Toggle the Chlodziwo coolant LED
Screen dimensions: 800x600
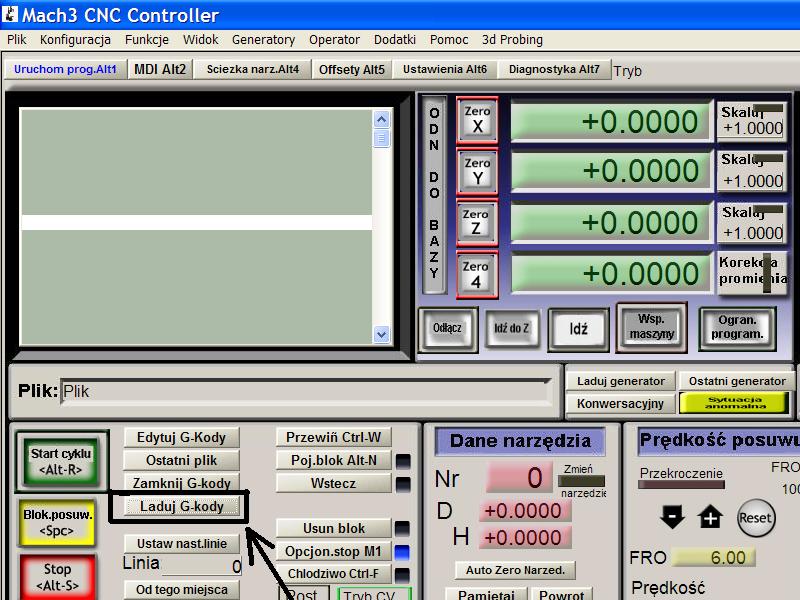click(x=403, y=574)
